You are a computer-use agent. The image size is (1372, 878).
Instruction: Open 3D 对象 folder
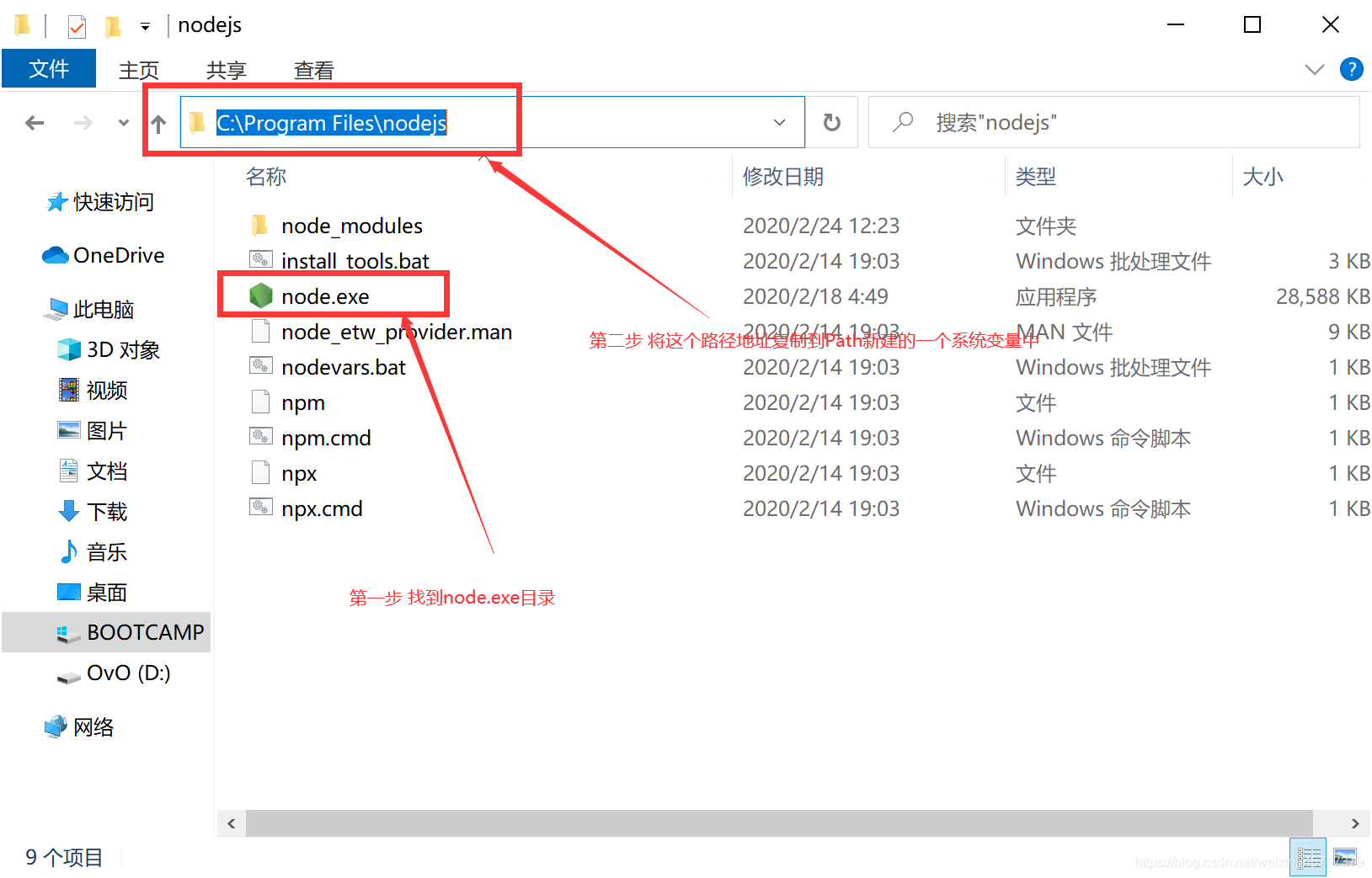(109, 349)
